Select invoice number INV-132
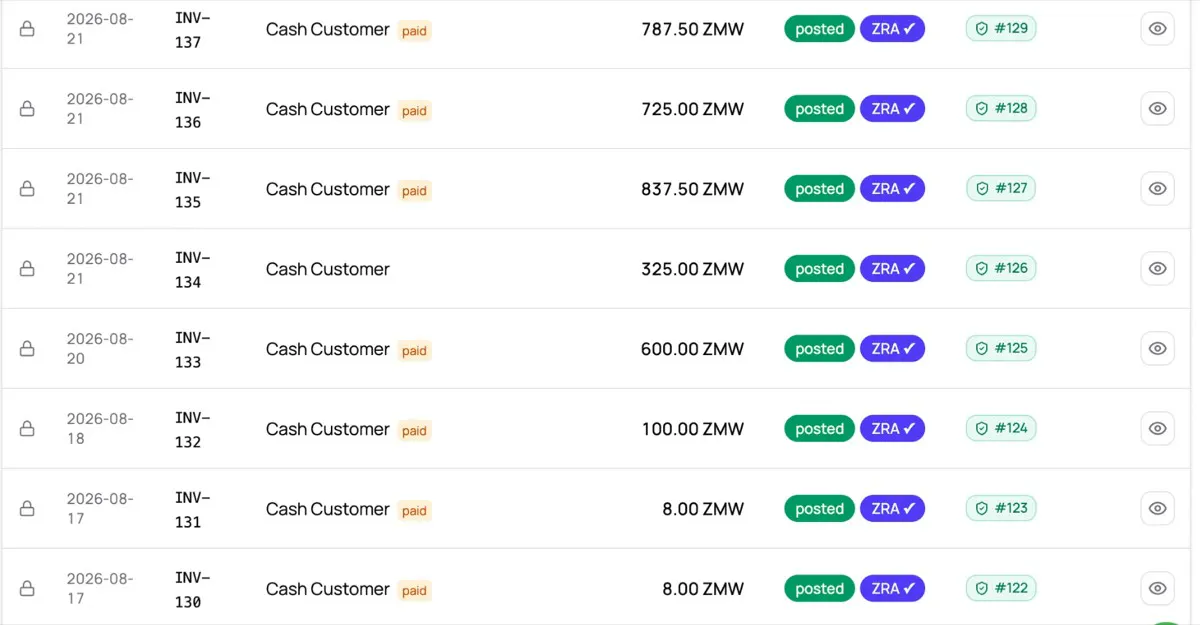Screen dimensions: 1200x625 [192, 430]
